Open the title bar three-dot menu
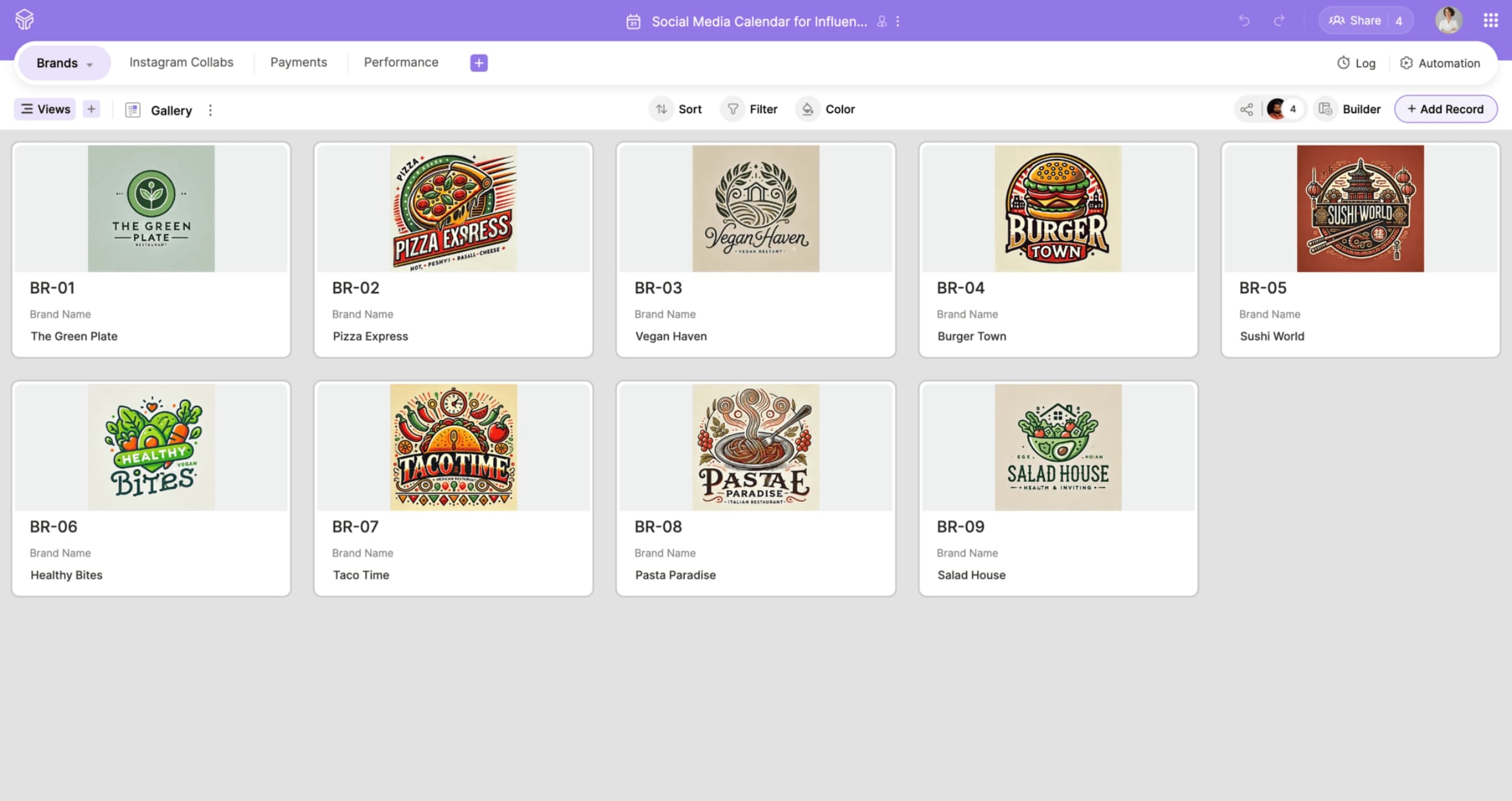 point(898,21)
